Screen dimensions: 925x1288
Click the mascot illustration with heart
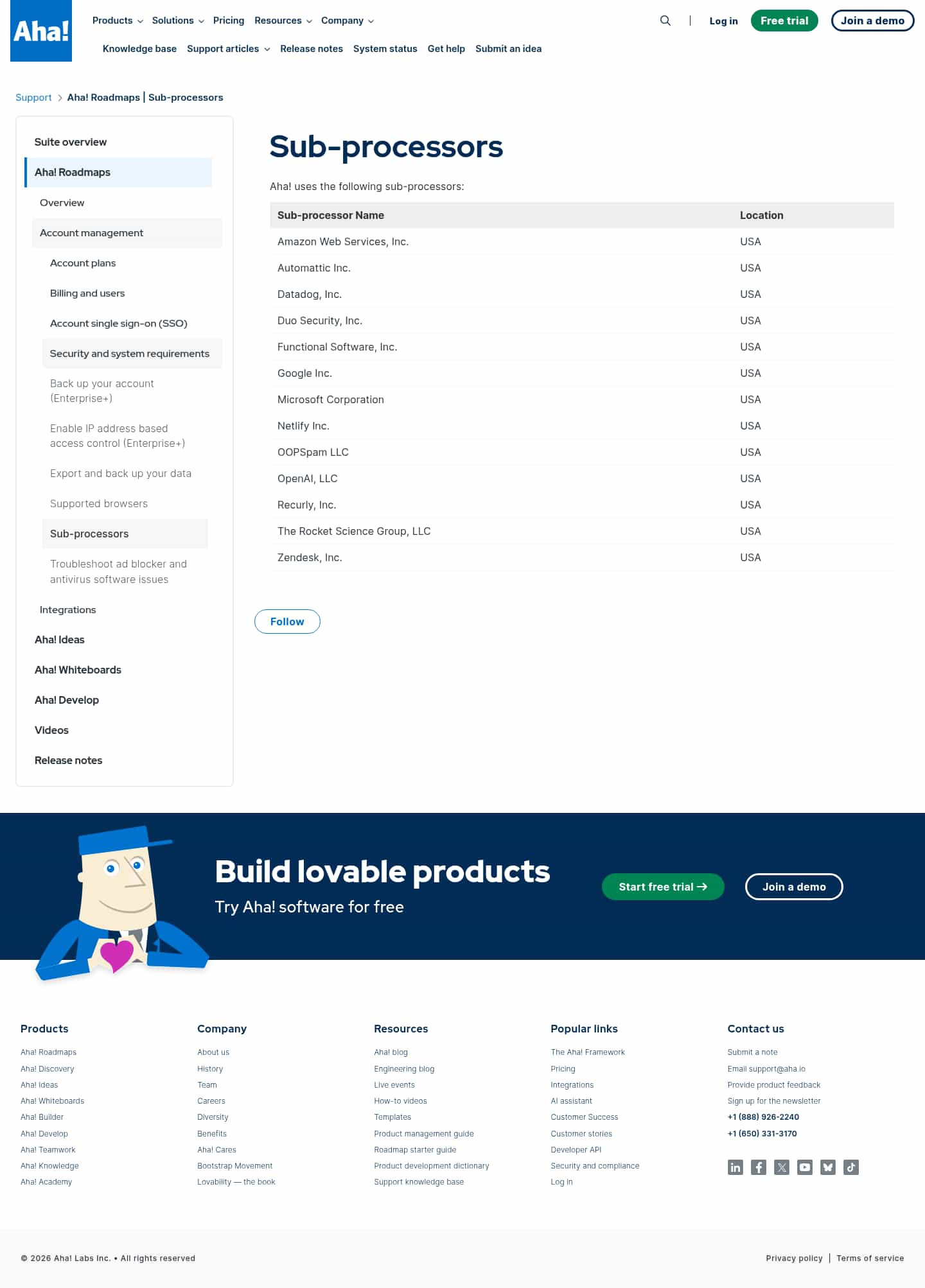click(122, 903)
